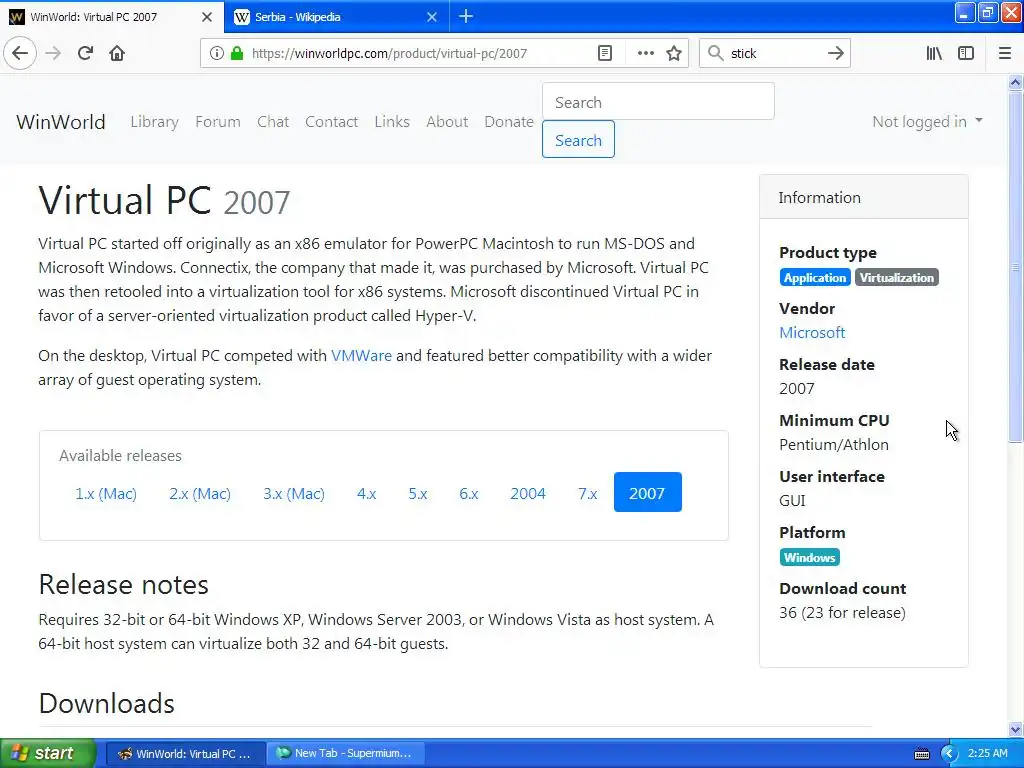
Task: Open the Microsoft vendor link
Action: [812, 333]
